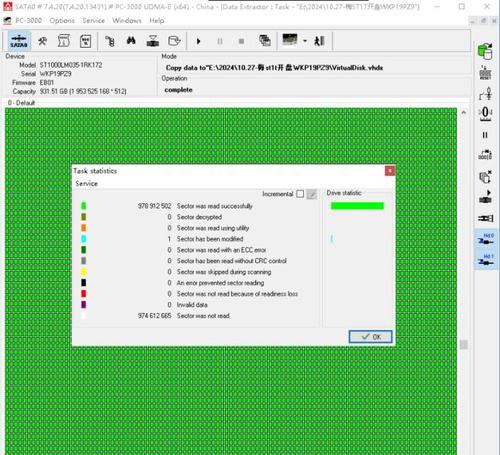Screen dimensions: 500x455
Task: Open the tools (hammer and wrench) icon
Action: (42, 41)
